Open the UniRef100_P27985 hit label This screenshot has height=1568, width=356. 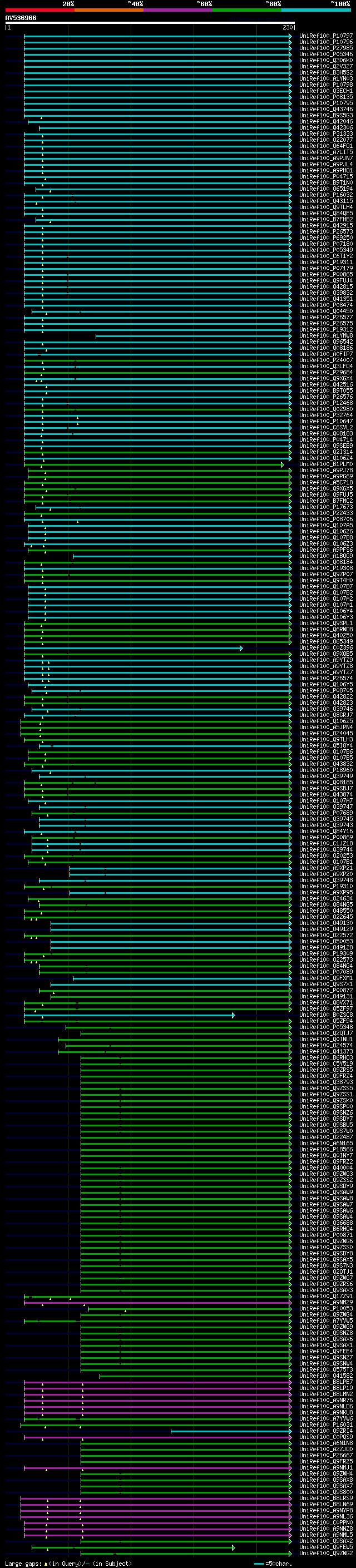[x=325, y=48]
